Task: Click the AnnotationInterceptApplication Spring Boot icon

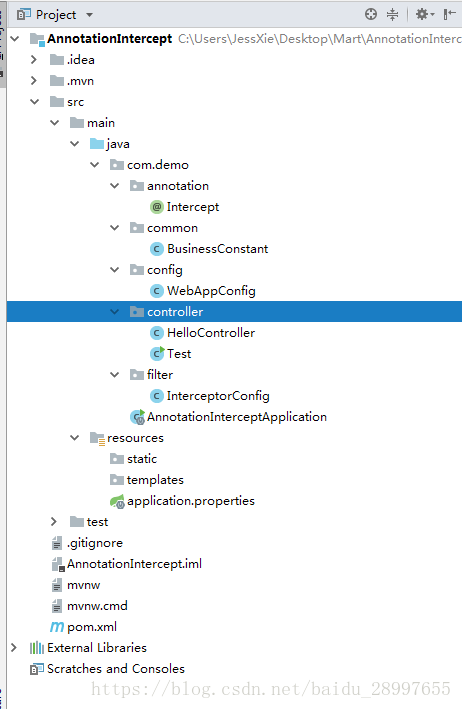Action: [x=137, y=417]
